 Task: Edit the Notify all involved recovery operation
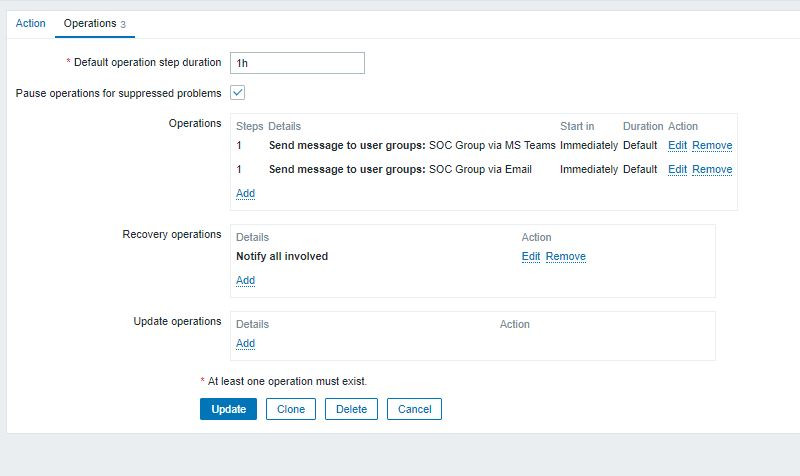(531, 256)
